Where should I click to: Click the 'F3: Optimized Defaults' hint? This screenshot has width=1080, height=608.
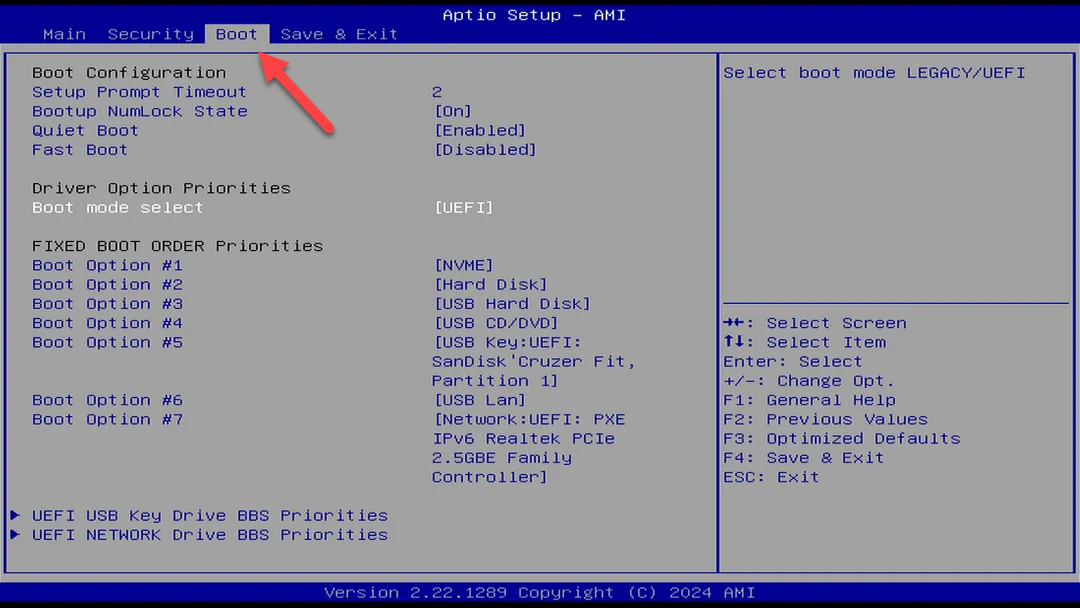point(842,439)
